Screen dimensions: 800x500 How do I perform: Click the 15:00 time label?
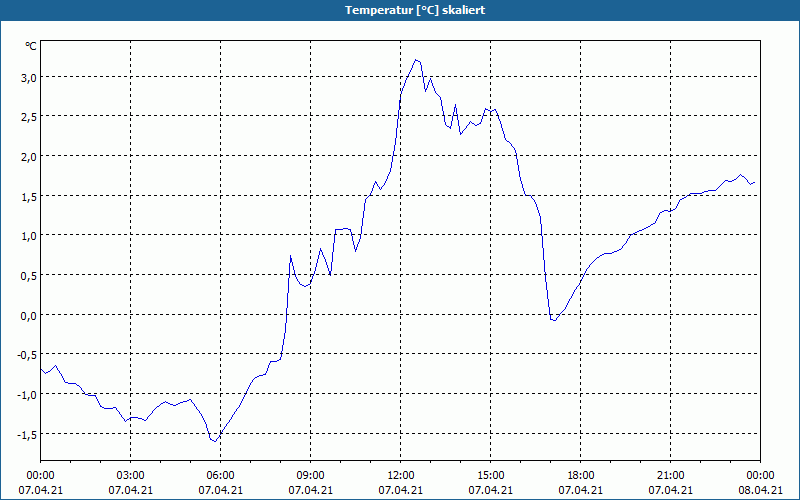[490, 476]
